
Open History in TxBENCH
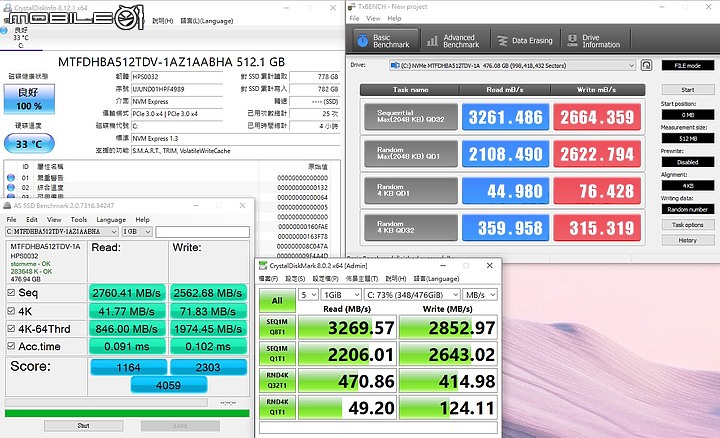(x=687, y=240)
